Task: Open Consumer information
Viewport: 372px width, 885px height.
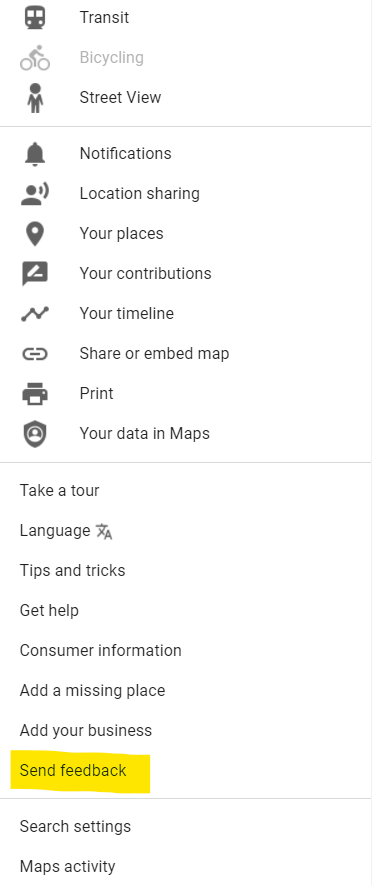Action: [186, 651]
